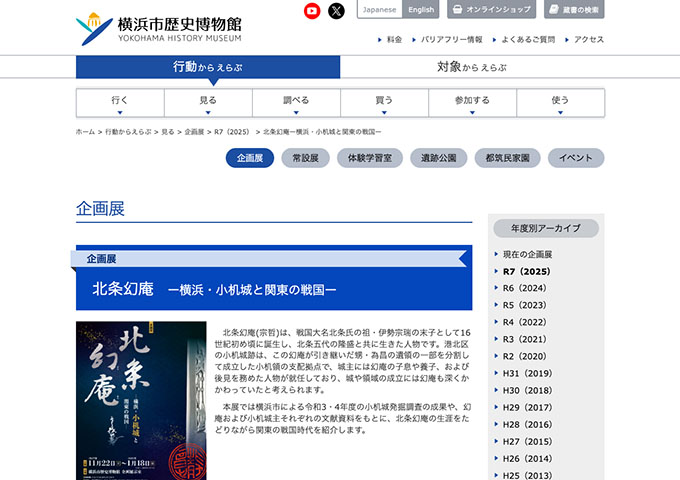Open R2（2020） archive link
This screenshot has width=680, height=480.
524,356
